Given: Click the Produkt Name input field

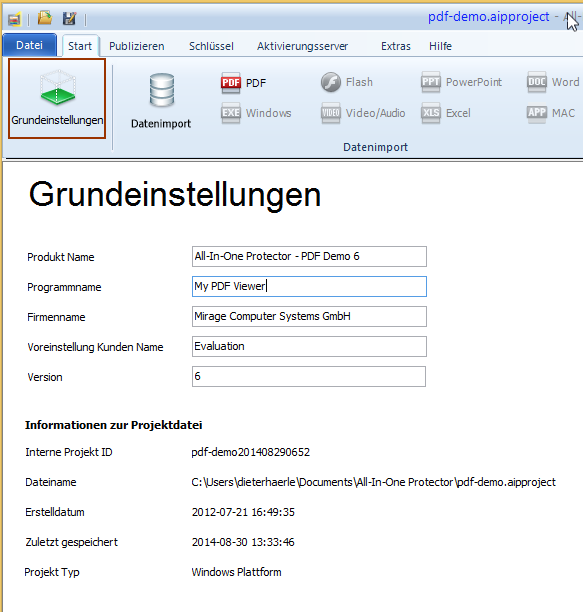Looking at the screenshot, I should 309,256.
